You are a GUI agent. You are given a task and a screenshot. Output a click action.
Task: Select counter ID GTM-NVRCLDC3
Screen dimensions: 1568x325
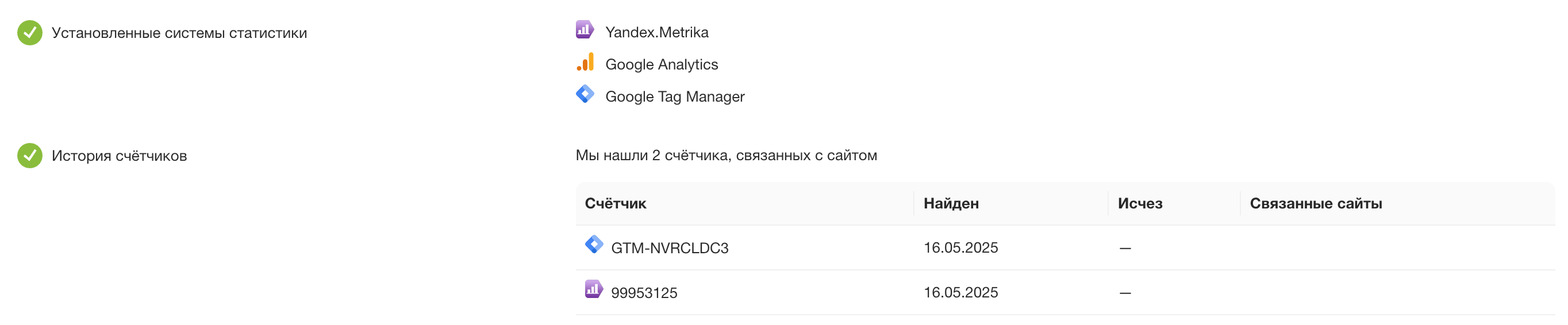pyautogui.click(x=670, y=248)
